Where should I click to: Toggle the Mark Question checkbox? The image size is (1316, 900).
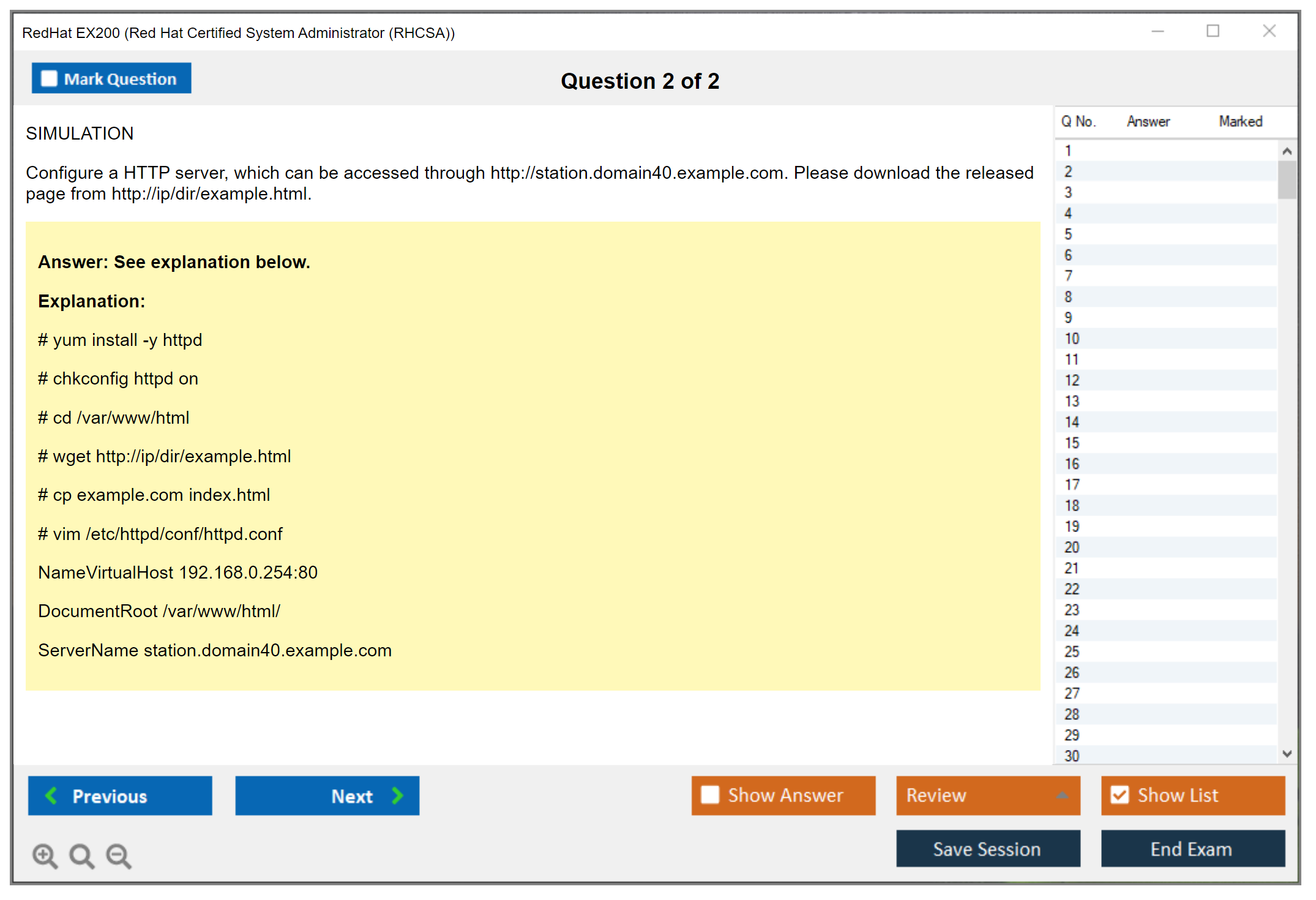coord(49,78)
